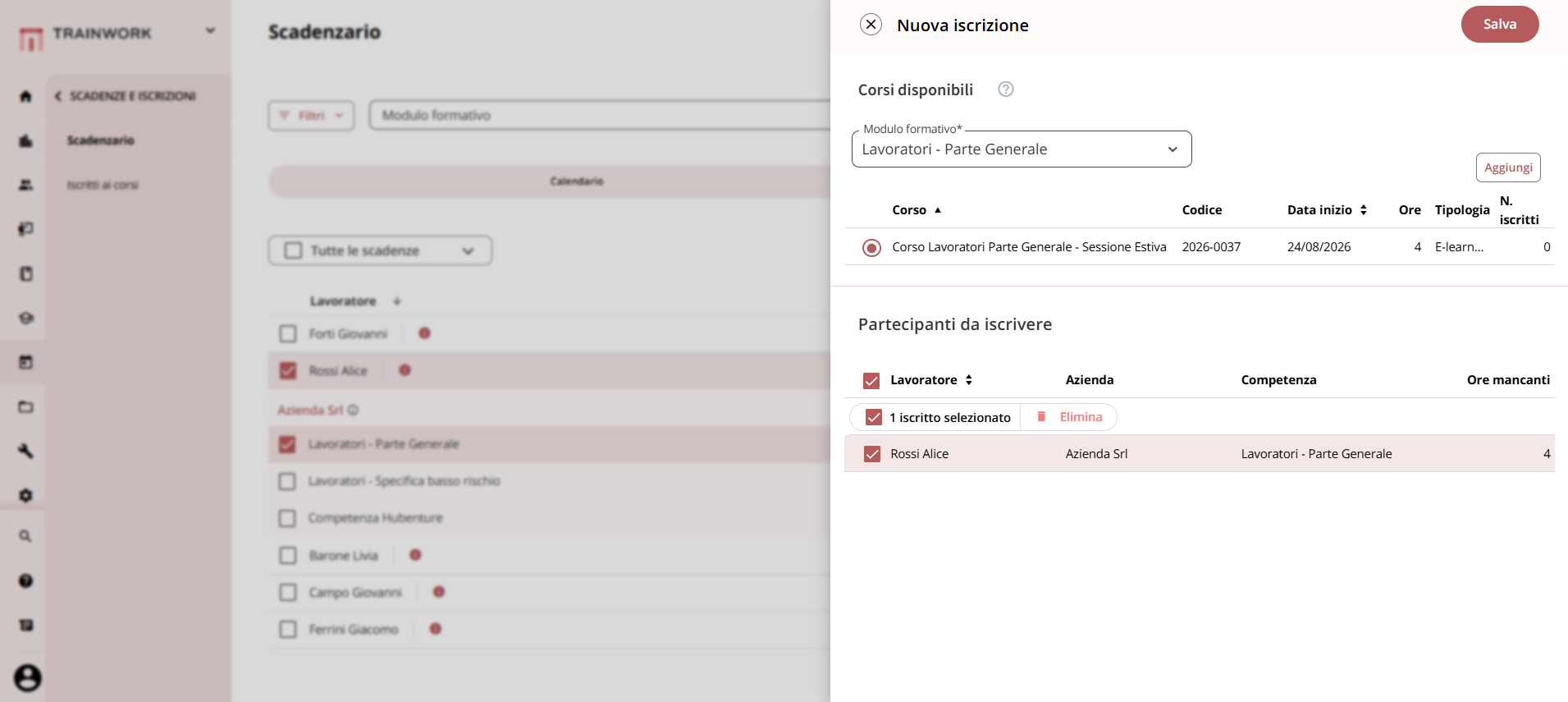Check Forti Giovanni in Scadenzario list
The height and width of the screenshot is (702, 1568).
(288, 334)
